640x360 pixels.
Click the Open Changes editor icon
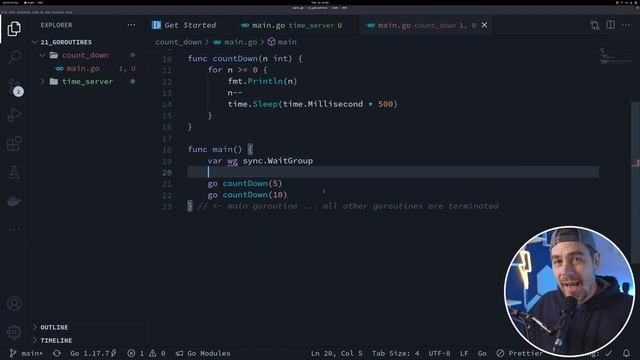click(x=595, y=25)
